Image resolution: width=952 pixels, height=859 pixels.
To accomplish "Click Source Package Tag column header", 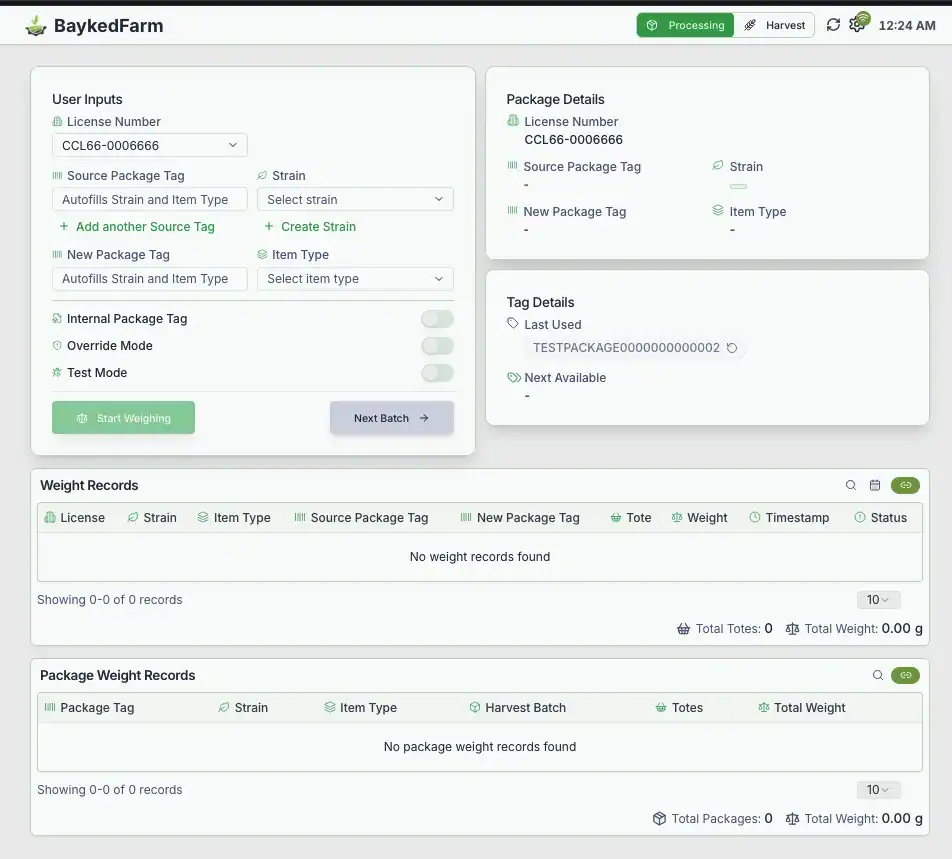I will point(361,518).
